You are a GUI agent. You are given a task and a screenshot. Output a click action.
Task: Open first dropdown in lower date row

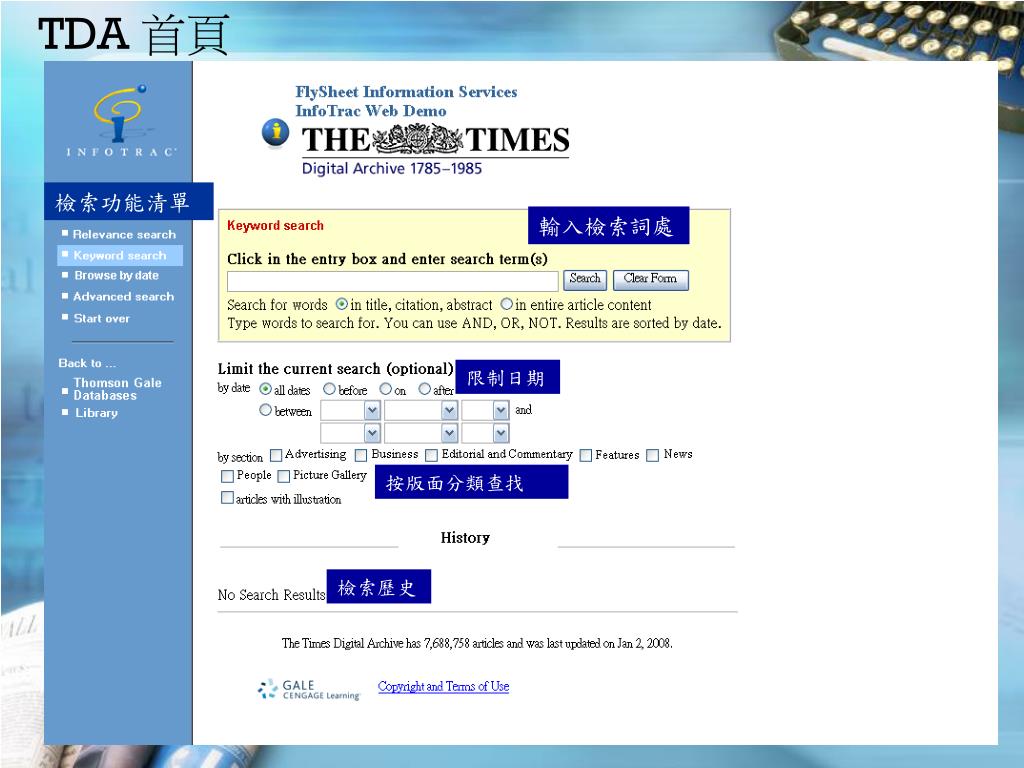[x=350, y=433]
